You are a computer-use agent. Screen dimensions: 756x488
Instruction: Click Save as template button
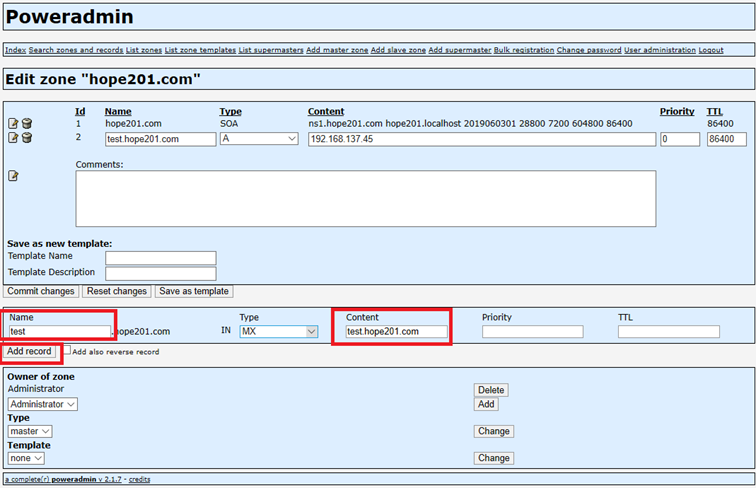click(x=194, y=291)
